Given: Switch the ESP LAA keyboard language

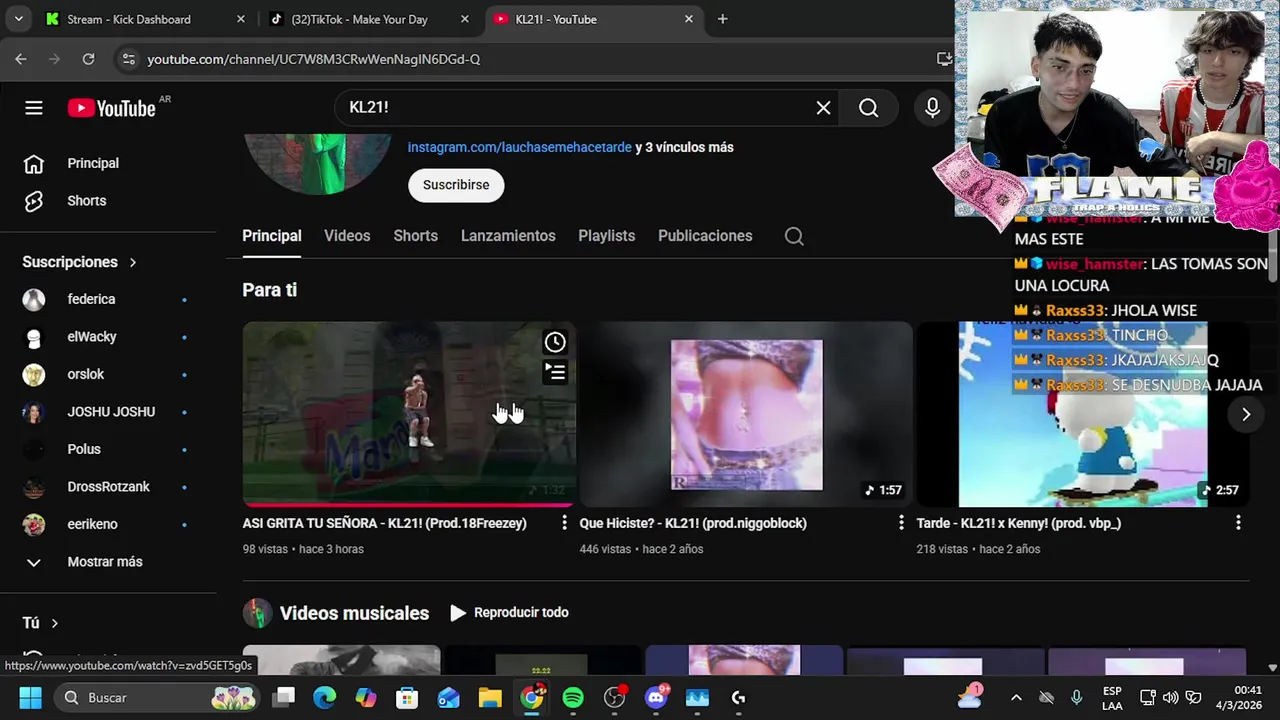Looking at the screenshot, I should click(1112, 697).
